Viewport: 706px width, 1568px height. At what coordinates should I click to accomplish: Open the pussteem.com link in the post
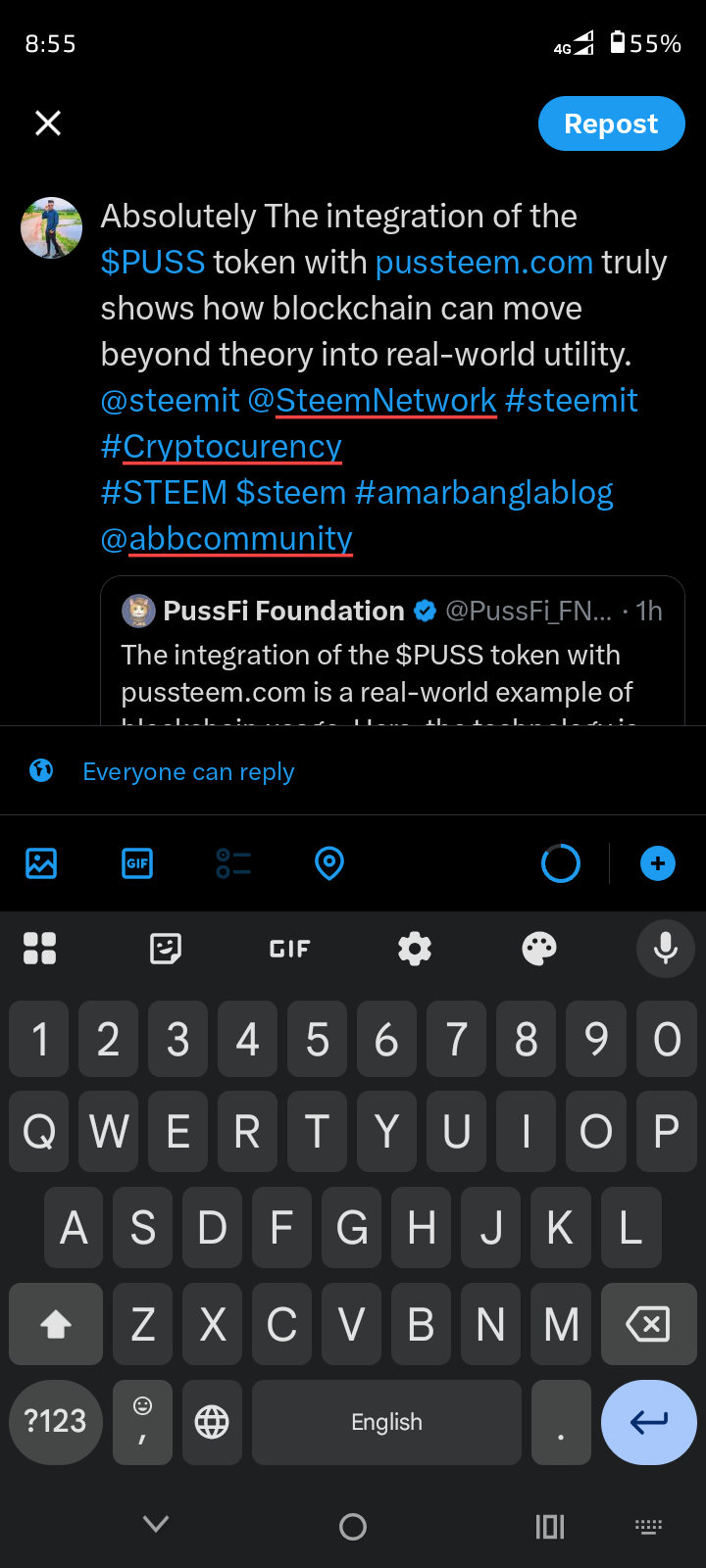click(x=484, y=263)
